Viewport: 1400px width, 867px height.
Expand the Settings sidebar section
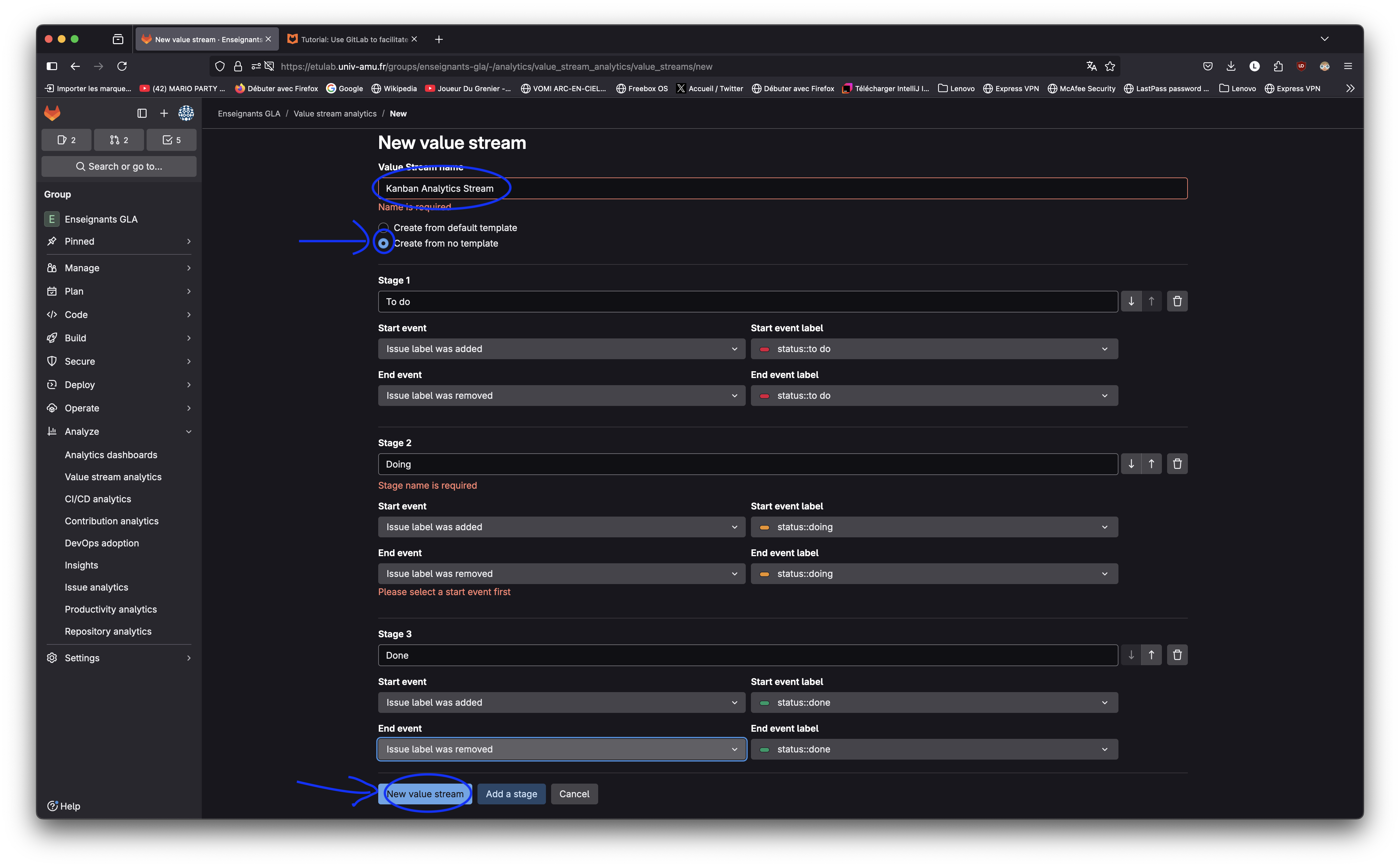119,658
